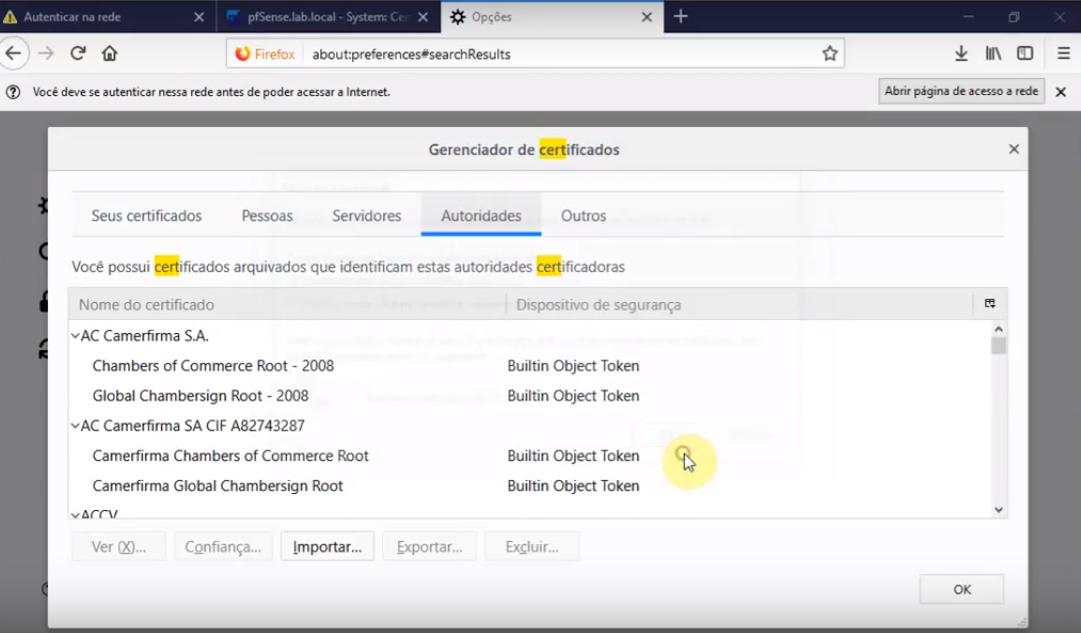Click the Firefox identity icon in address bar
The image size is (1081, 633).
[x=265, y=54]
